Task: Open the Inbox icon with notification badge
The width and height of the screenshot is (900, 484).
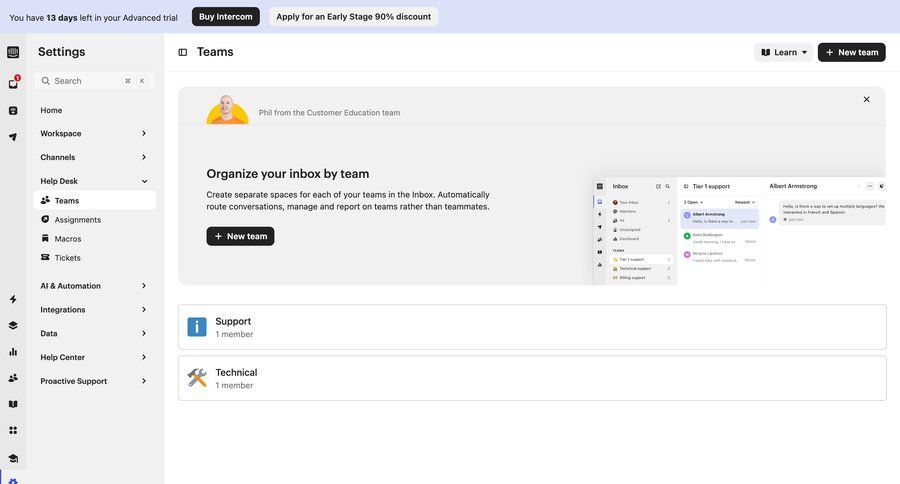Action: coord(13,83)
